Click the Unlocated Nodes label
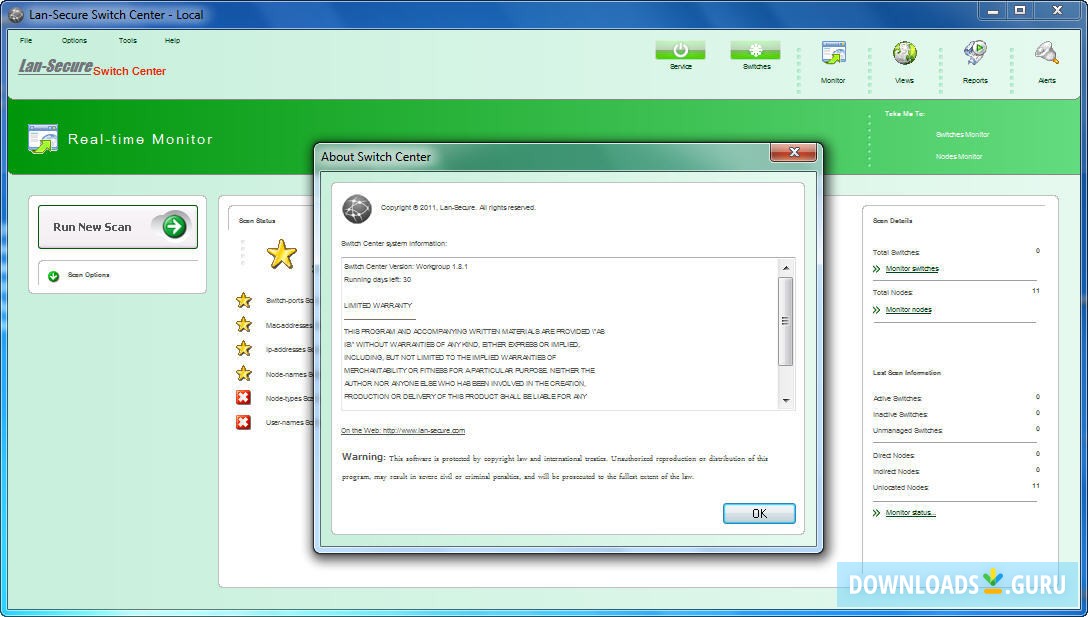This screenshot has width=1088, height=617. click(900, 488)
